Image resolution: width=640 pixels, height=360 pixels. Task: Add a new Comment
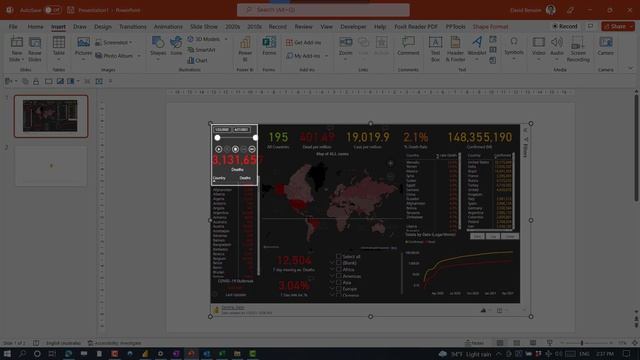(408, 46)
